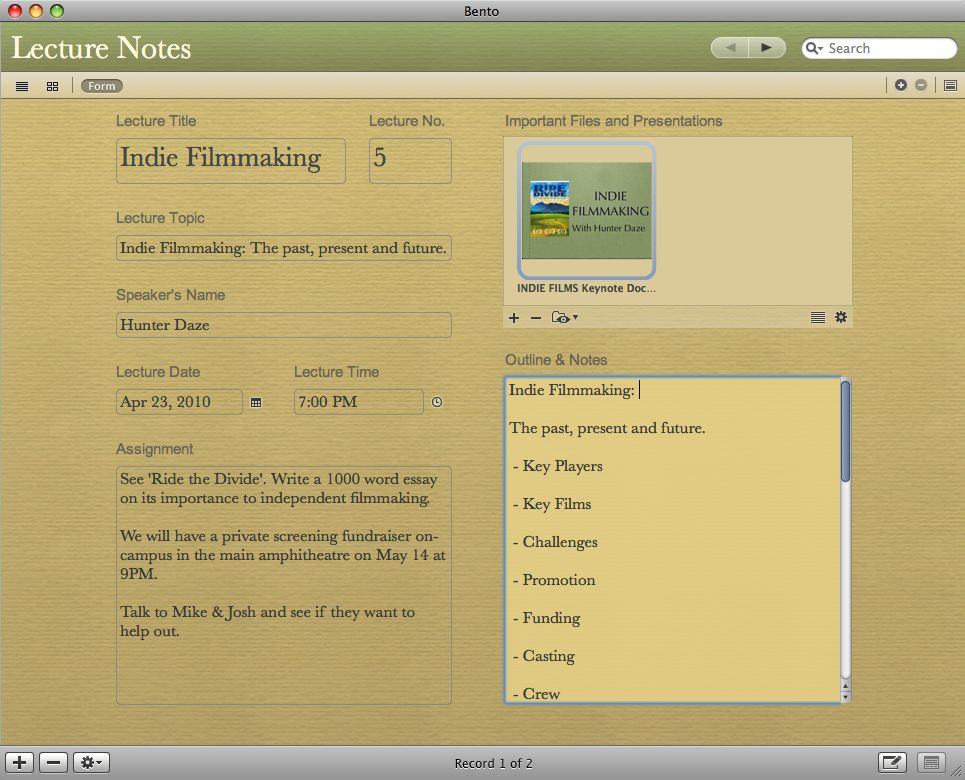Expand the search options magnifier menu
This screenshot has width=965, height=780.
(815, 48)
